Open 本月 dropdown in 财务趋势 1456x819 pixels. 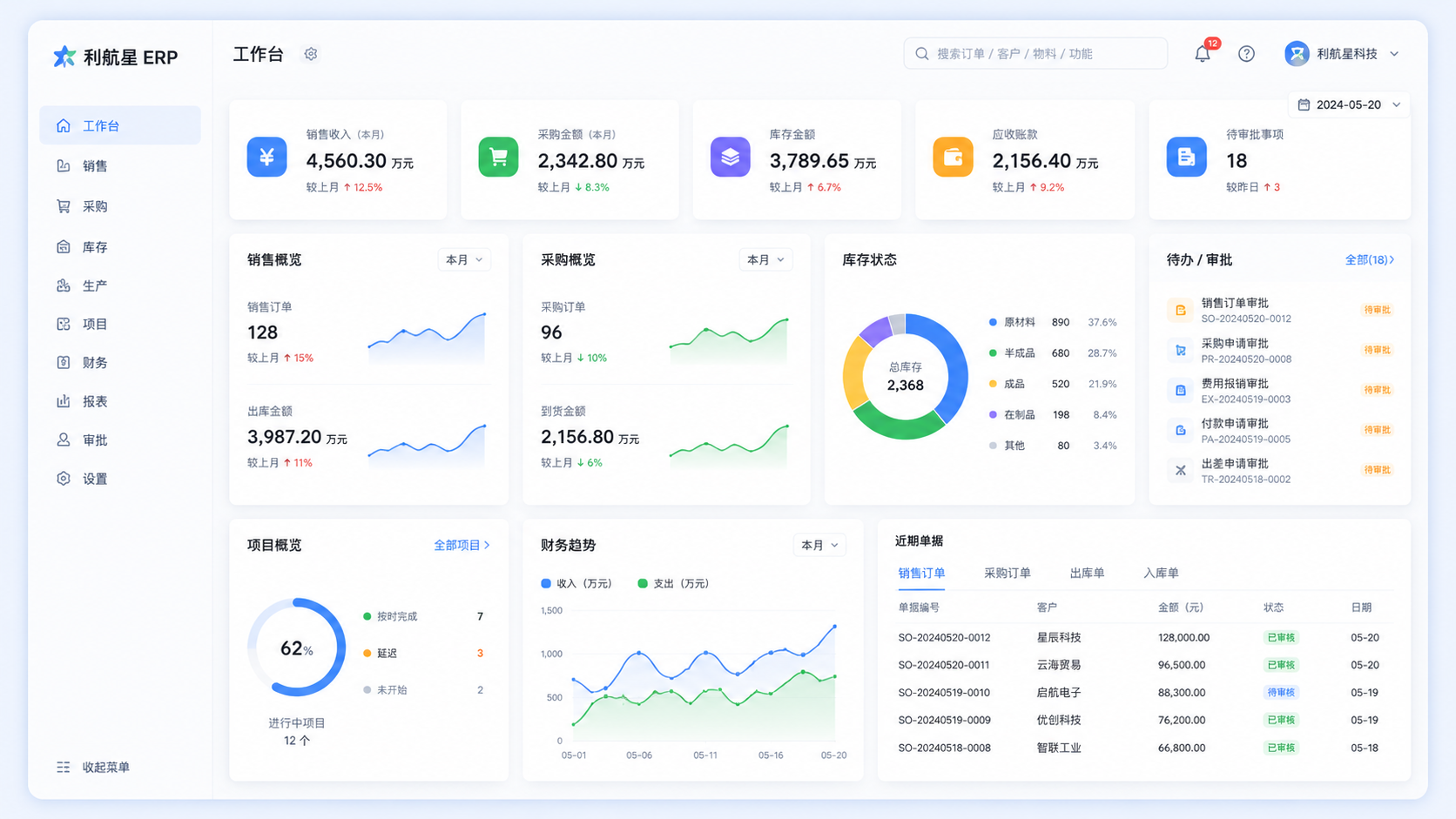(819, 545)
